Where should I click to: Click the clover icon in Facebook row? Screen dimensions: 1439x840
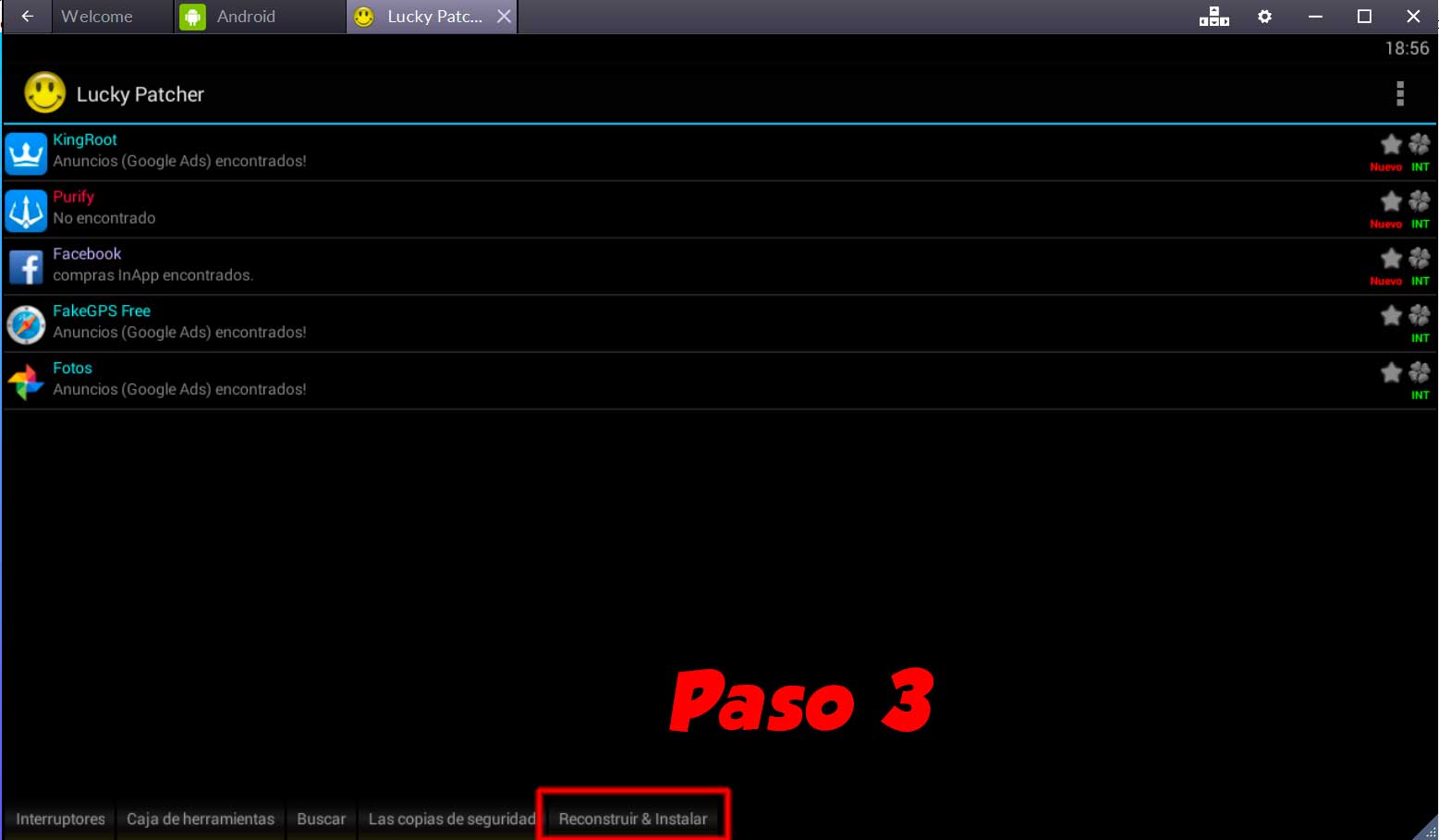coord(1420,259)
